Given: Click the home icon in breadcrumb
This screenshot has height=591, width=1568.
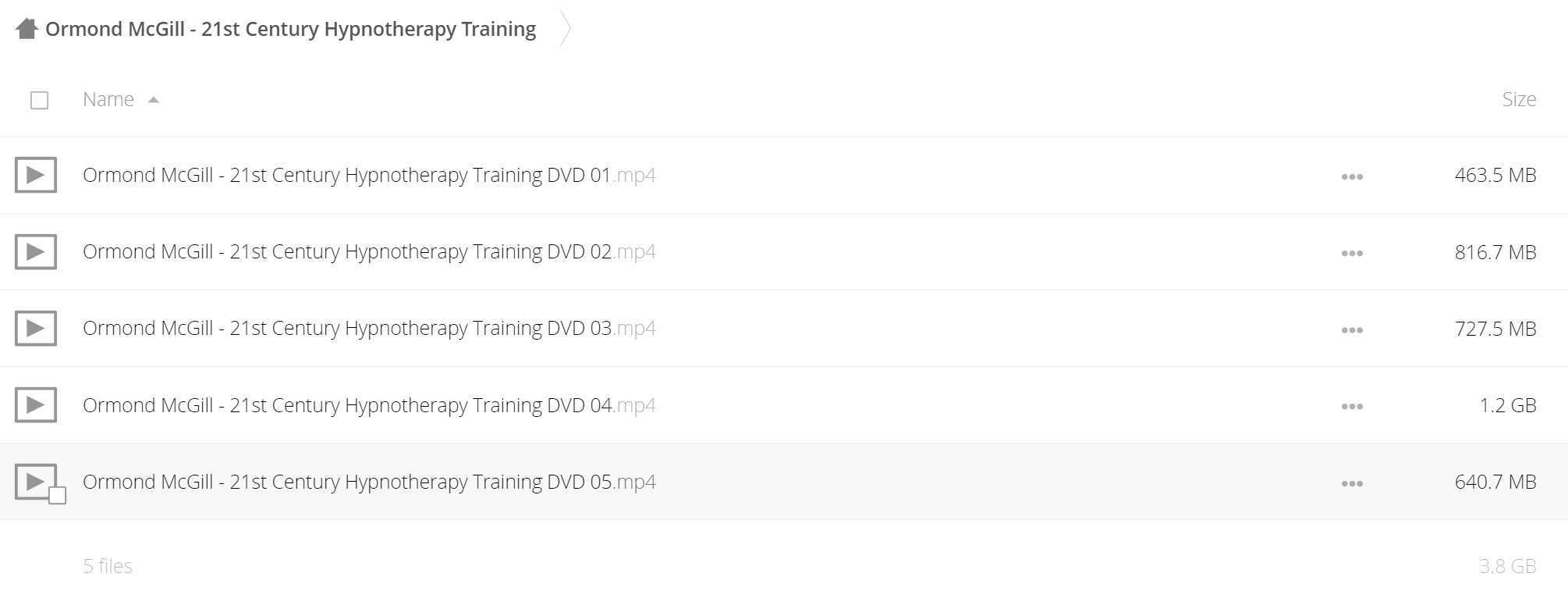Looking at the screenshot, I should point(27,30).
